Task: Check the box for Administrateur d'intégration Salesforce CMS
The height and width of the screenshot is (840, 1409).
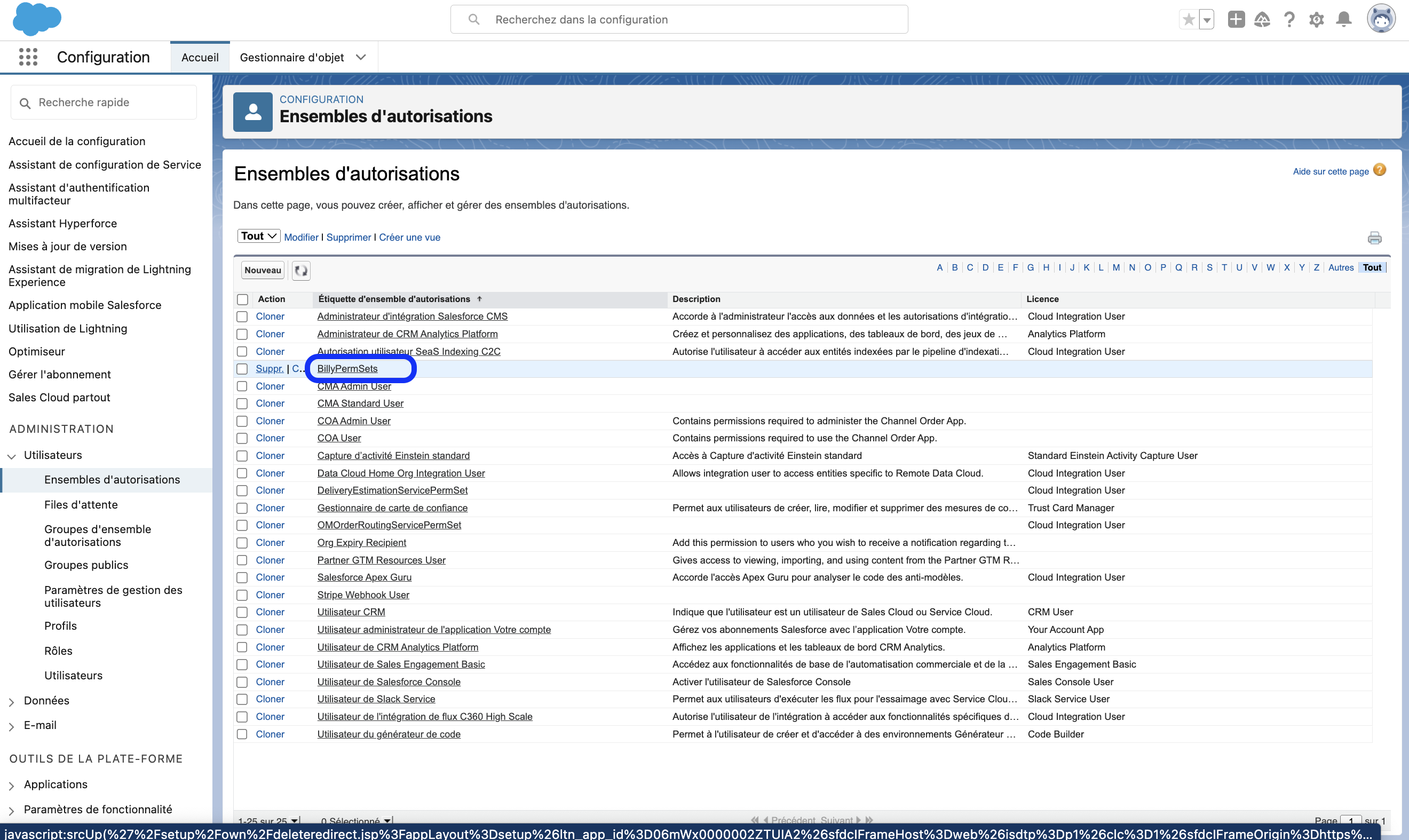Action: (242, 316)
